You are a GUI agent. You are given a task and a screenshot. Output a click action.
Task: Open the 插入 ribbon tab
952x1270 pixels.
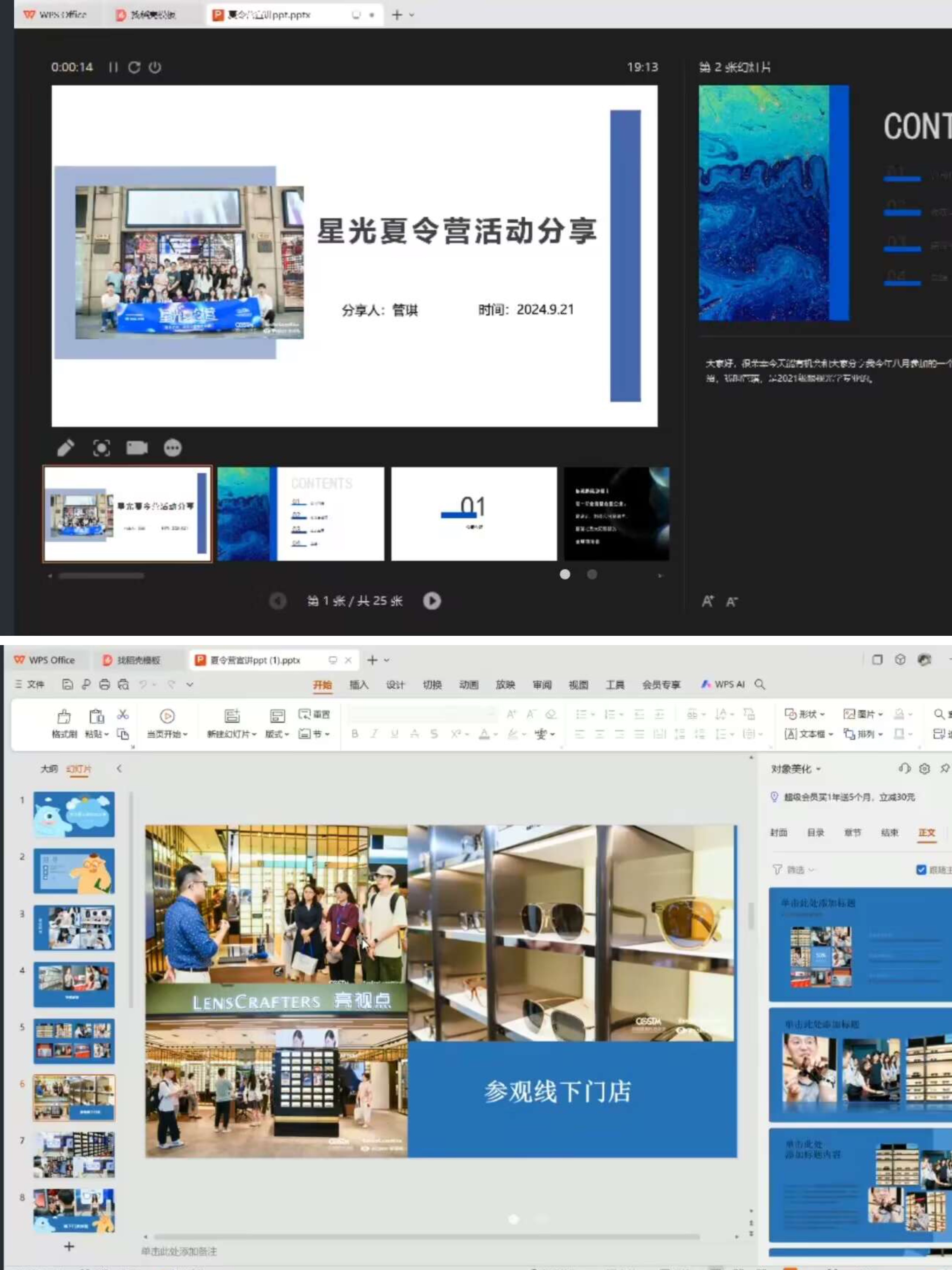359,684
